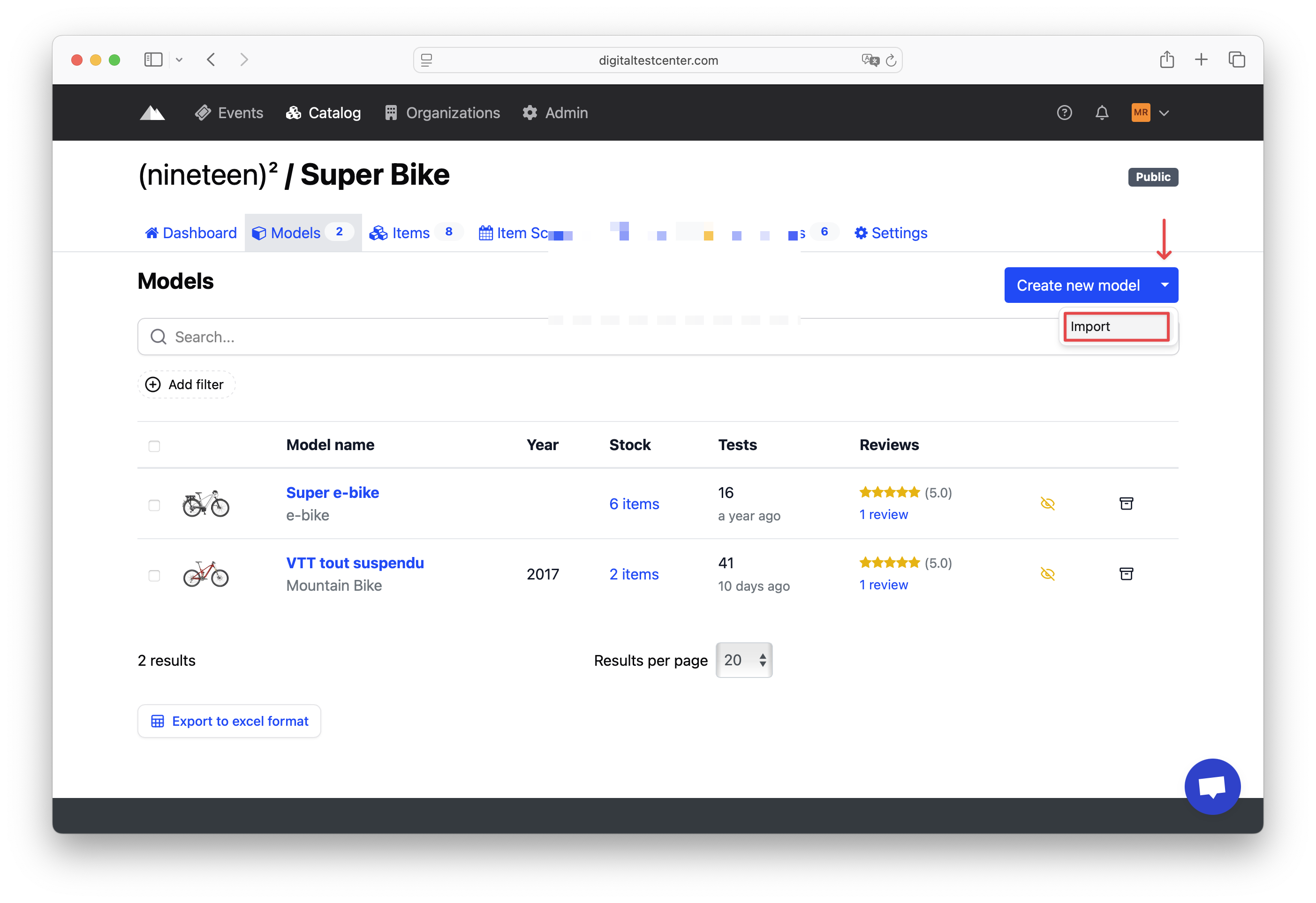Toggle visibility of Super e-bike
The image size is (1316, 903).
point(1048,503)
